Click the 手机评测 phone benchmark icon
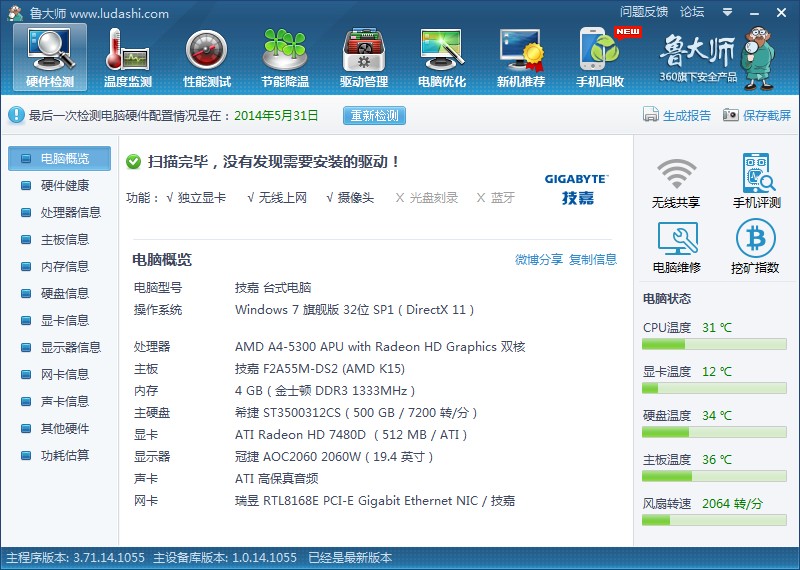 click(x=758, y=172)
